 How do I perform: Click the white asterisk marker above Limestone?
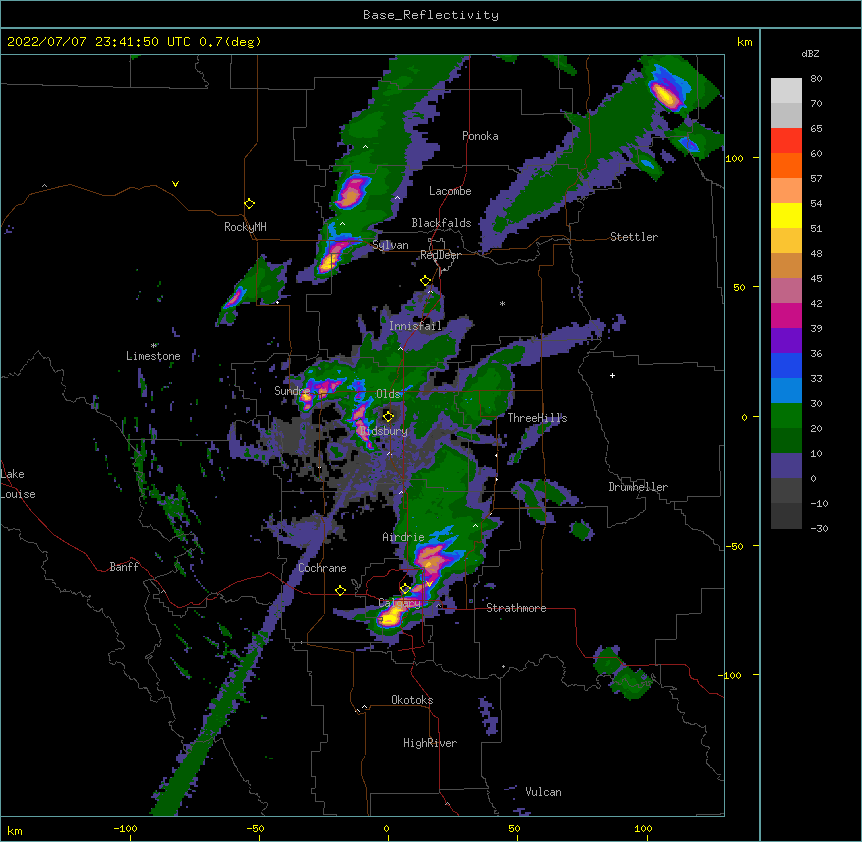point(153,346)
